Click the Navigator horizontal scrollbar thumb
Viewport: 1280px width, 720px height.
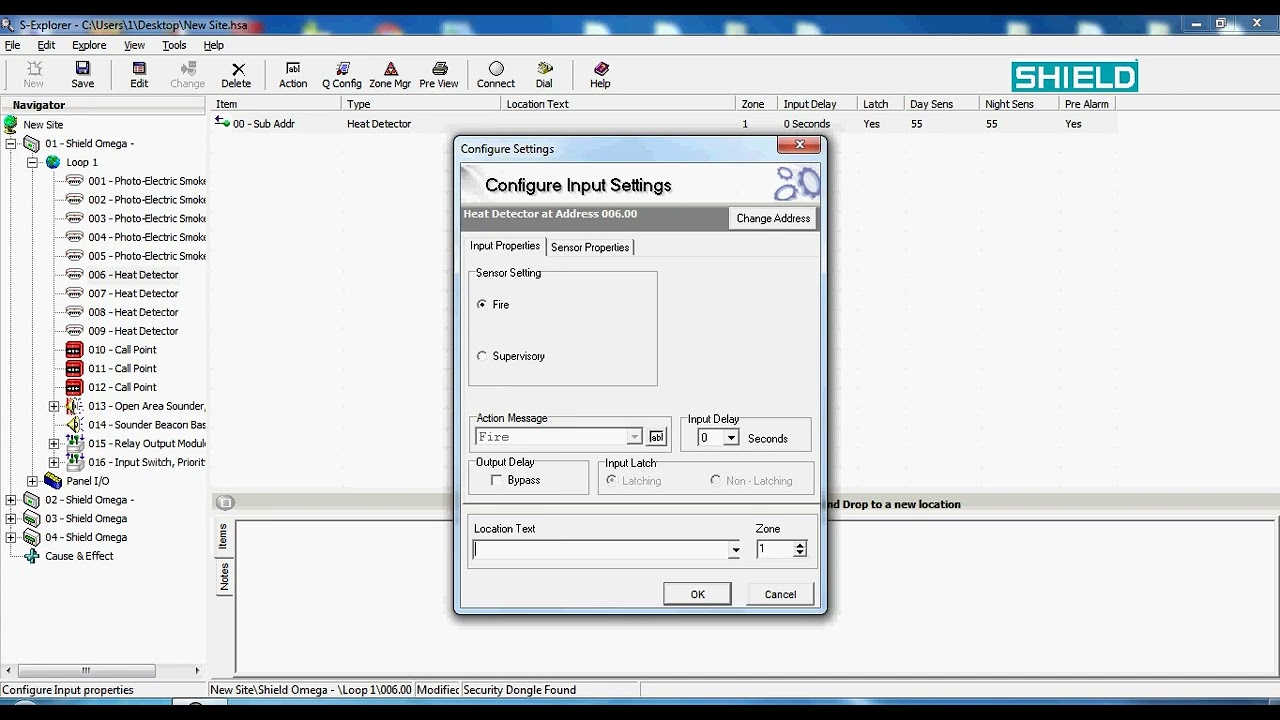(86, 671)
